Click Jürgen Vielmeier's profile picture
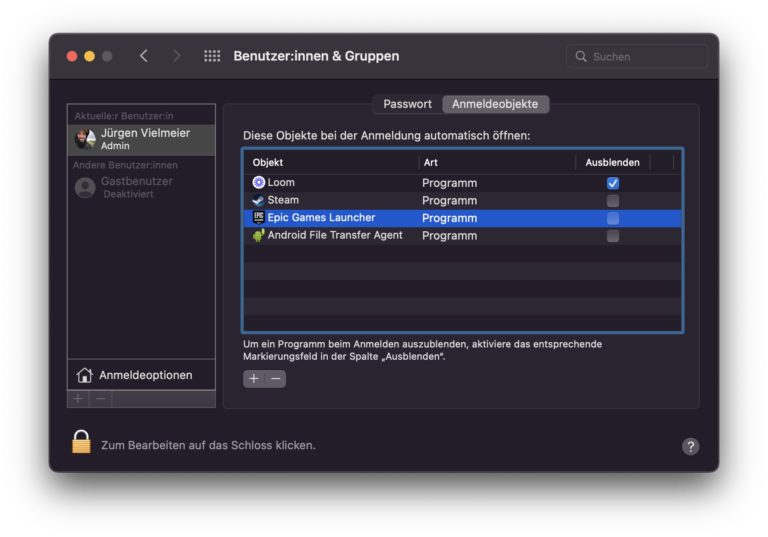Screen dimensions: 768x537 [x=85, y=139]
